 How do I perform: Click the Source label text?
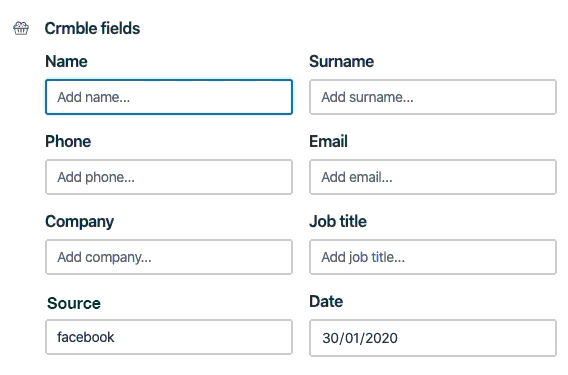(74, 303)
